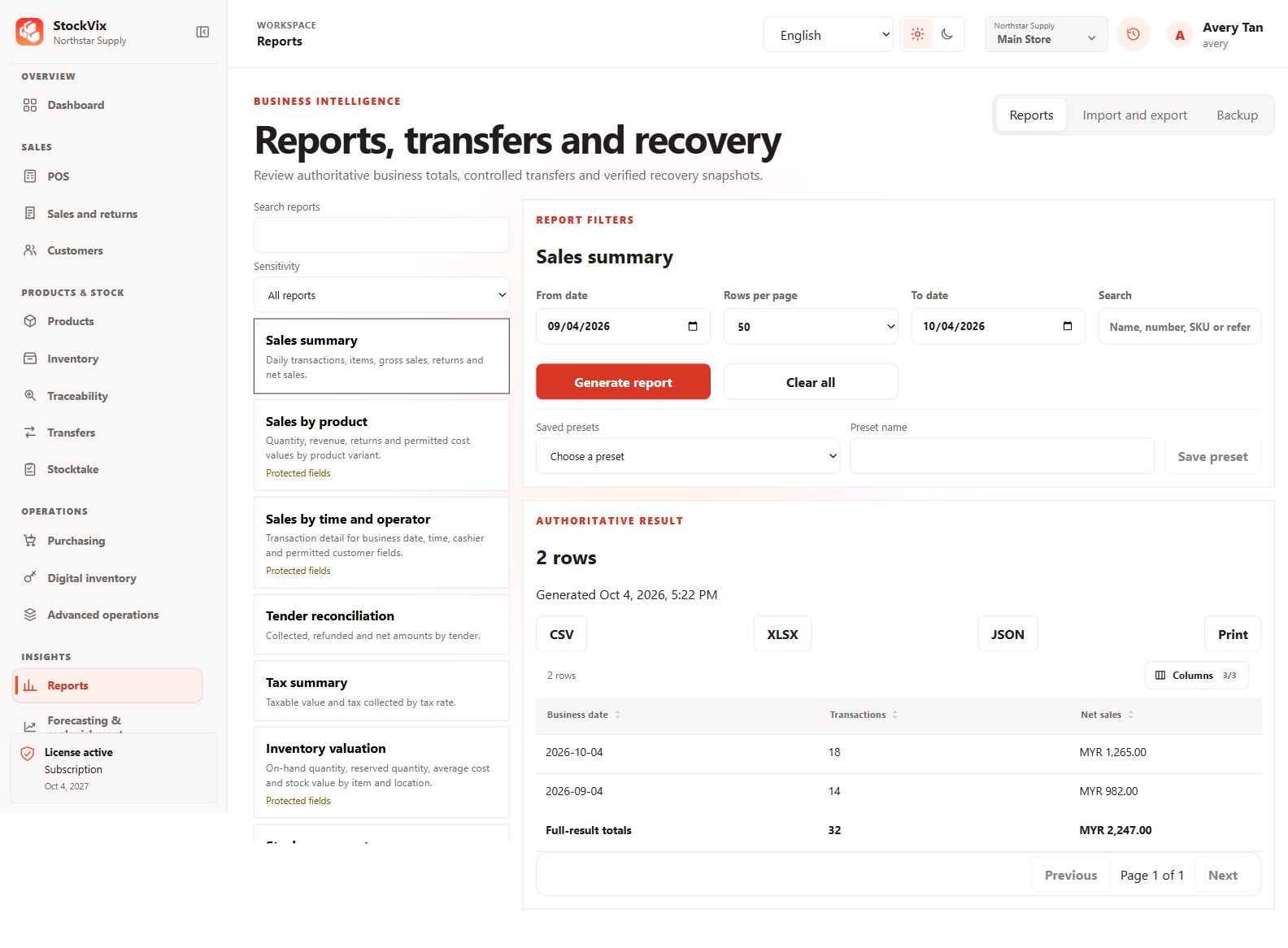Export the result as CSV

coord(561,634)
